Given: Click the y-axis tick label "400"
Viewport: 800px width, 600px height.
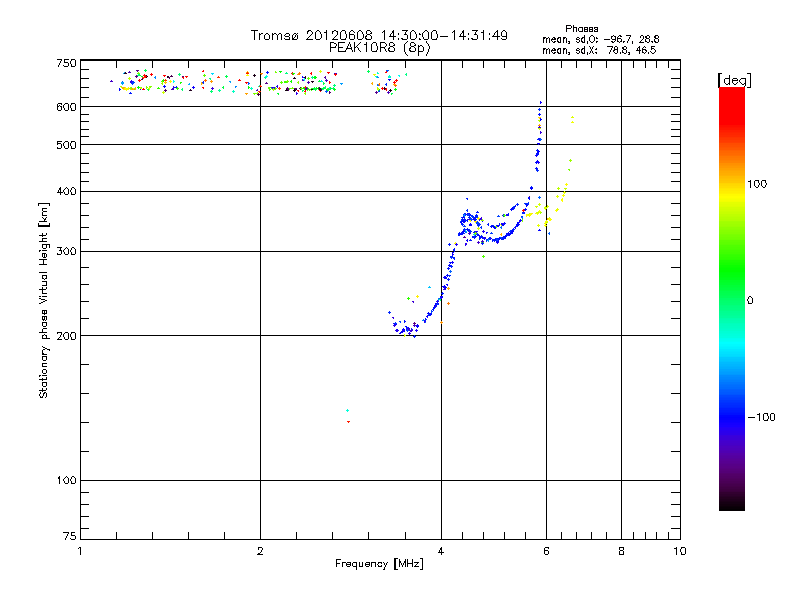Looking at the screenshot, I should pyautogui.click(x=66, y=191).
